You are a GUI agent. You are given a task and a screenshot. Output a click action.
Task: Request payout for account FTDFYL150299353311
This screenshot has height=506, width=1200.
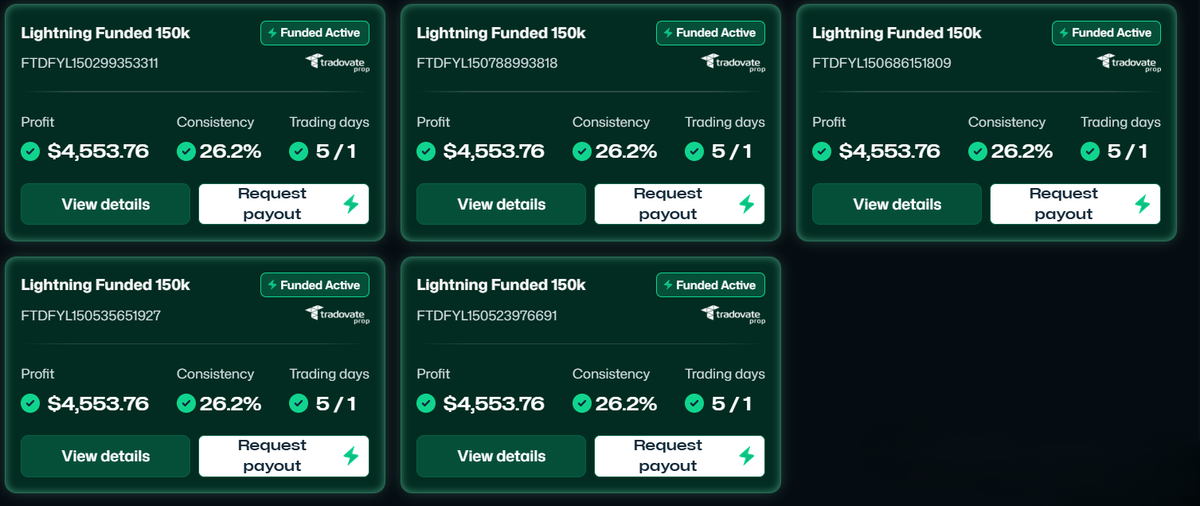(x=284, y=204)
